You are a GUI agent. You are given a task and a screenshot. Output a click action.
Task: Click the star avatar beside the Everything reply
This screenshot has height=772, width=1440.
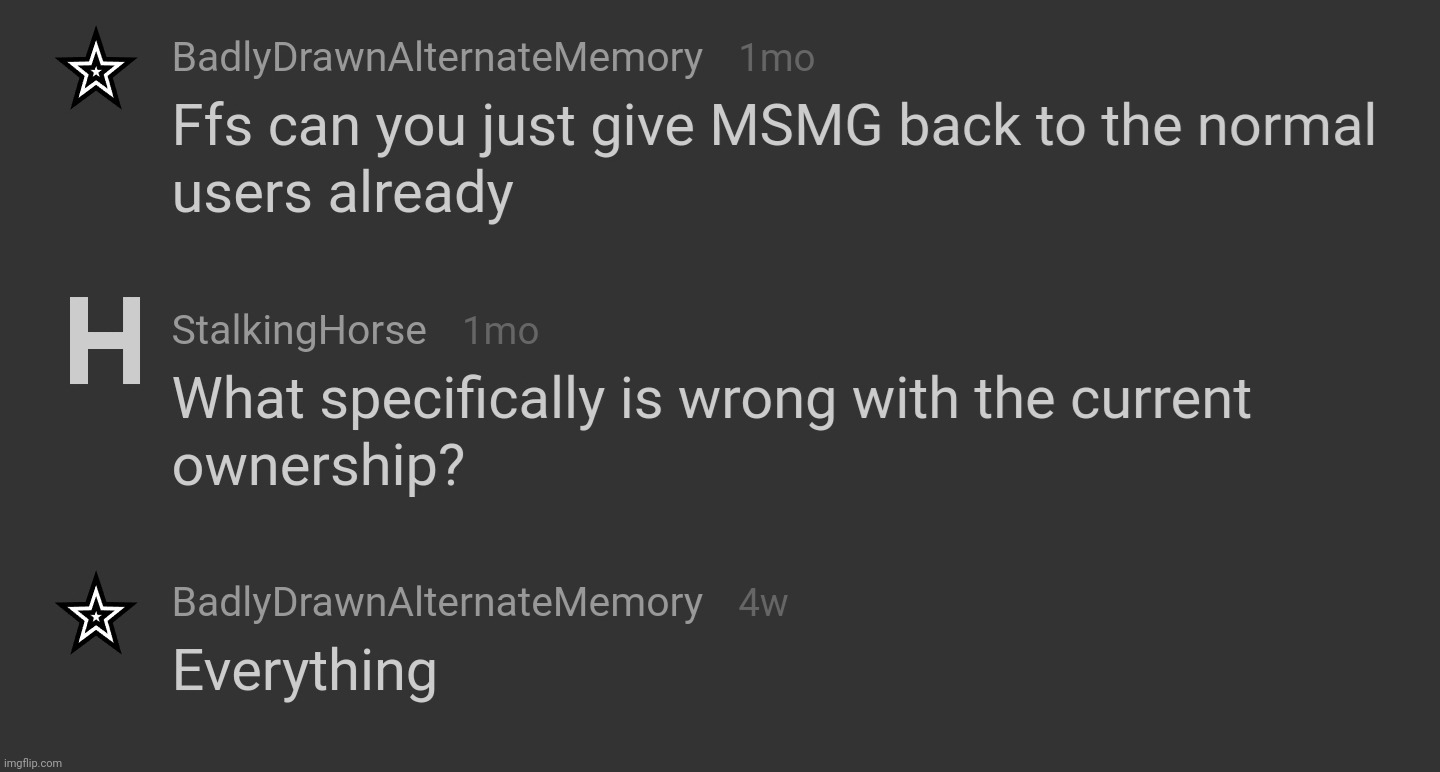click(x=95, y=614)
